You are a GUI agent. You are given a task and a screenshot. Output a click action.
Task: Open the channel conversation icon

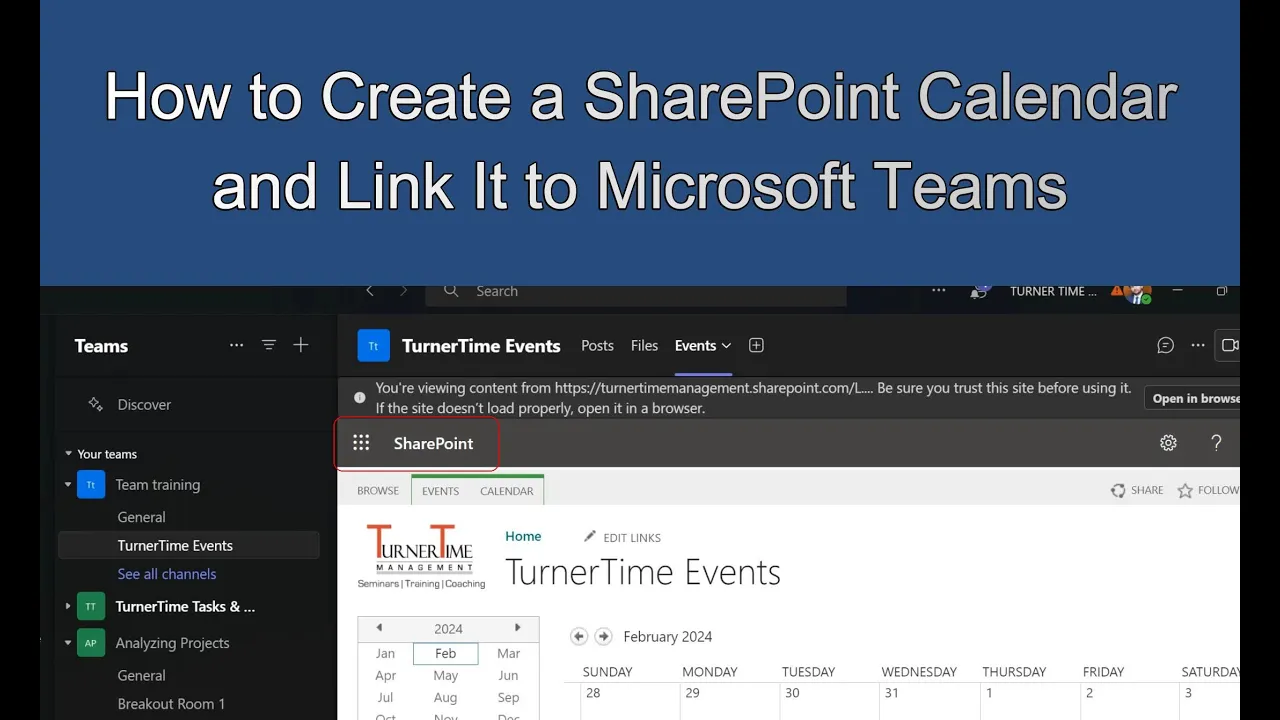click(x=1165, y=345)
